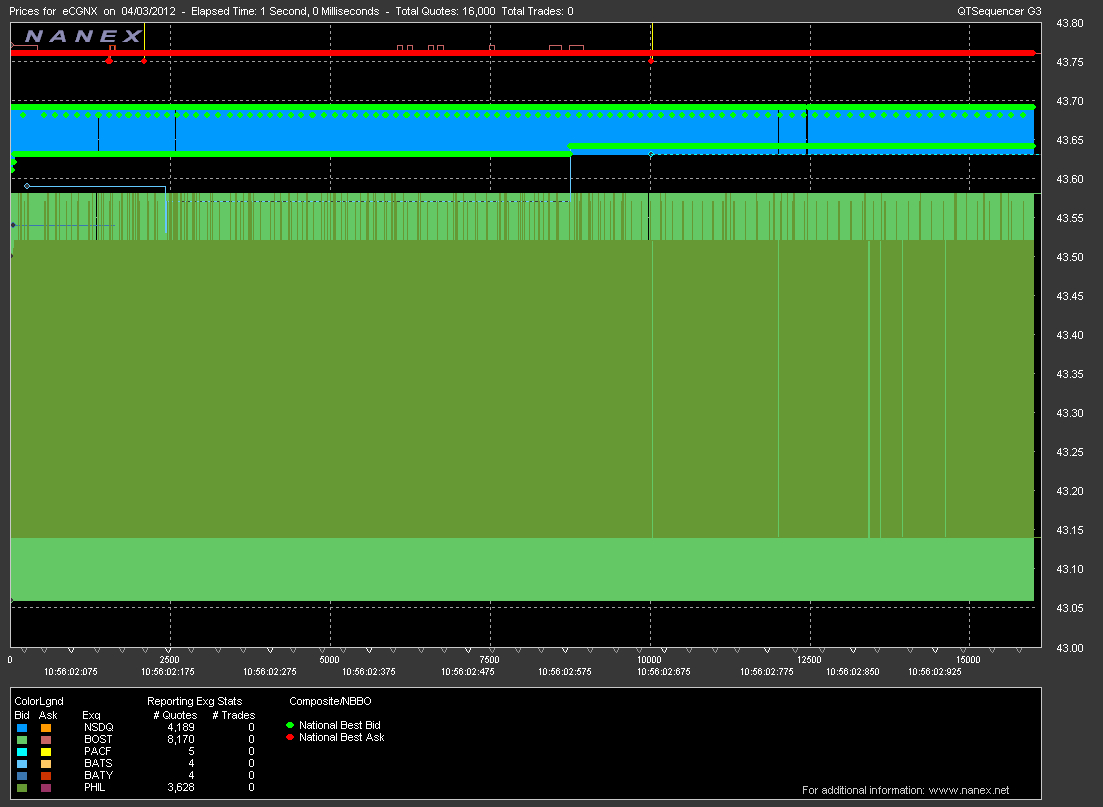The image size is (1103, 807).
Task: Click the NSDQ trades count "0"
Action: point(251,727)
